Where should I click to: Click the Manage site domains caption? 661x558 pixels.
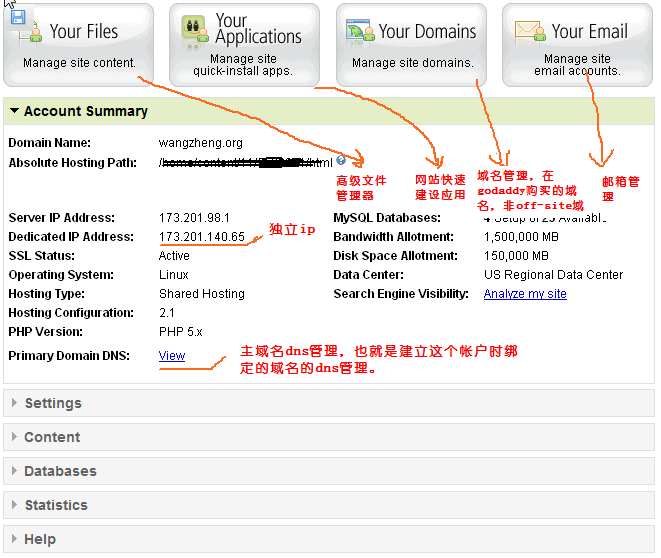click(412, 63)
